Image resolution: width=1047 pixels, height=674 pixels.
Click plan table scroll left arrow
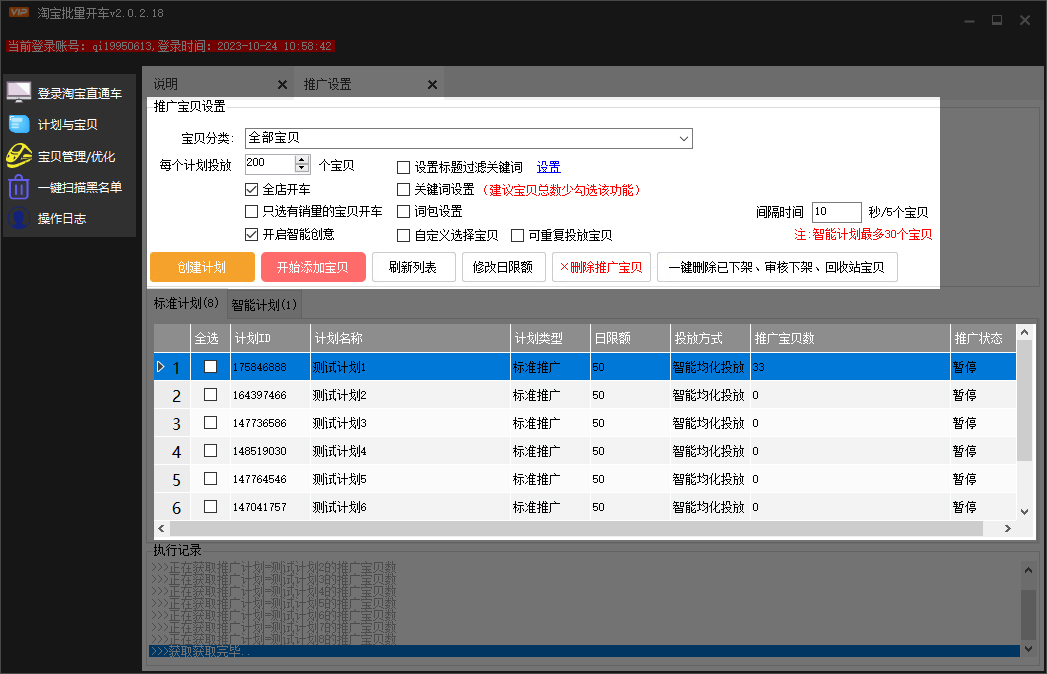click(x=161, y=528)
